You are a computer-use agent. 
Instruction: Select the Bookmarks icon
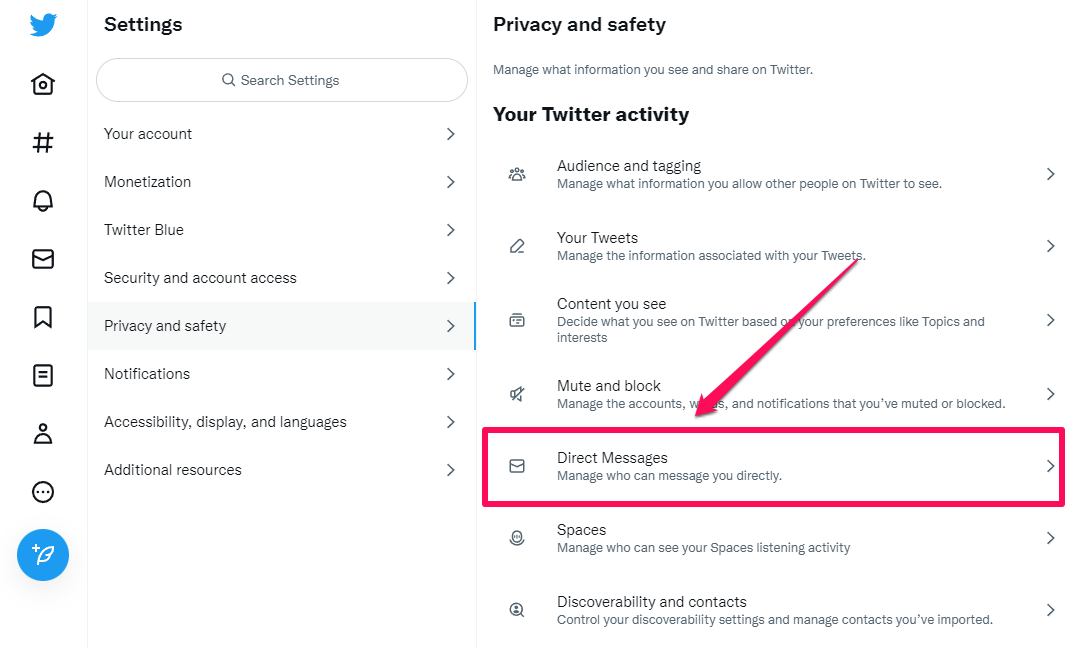tap(42, 316)
